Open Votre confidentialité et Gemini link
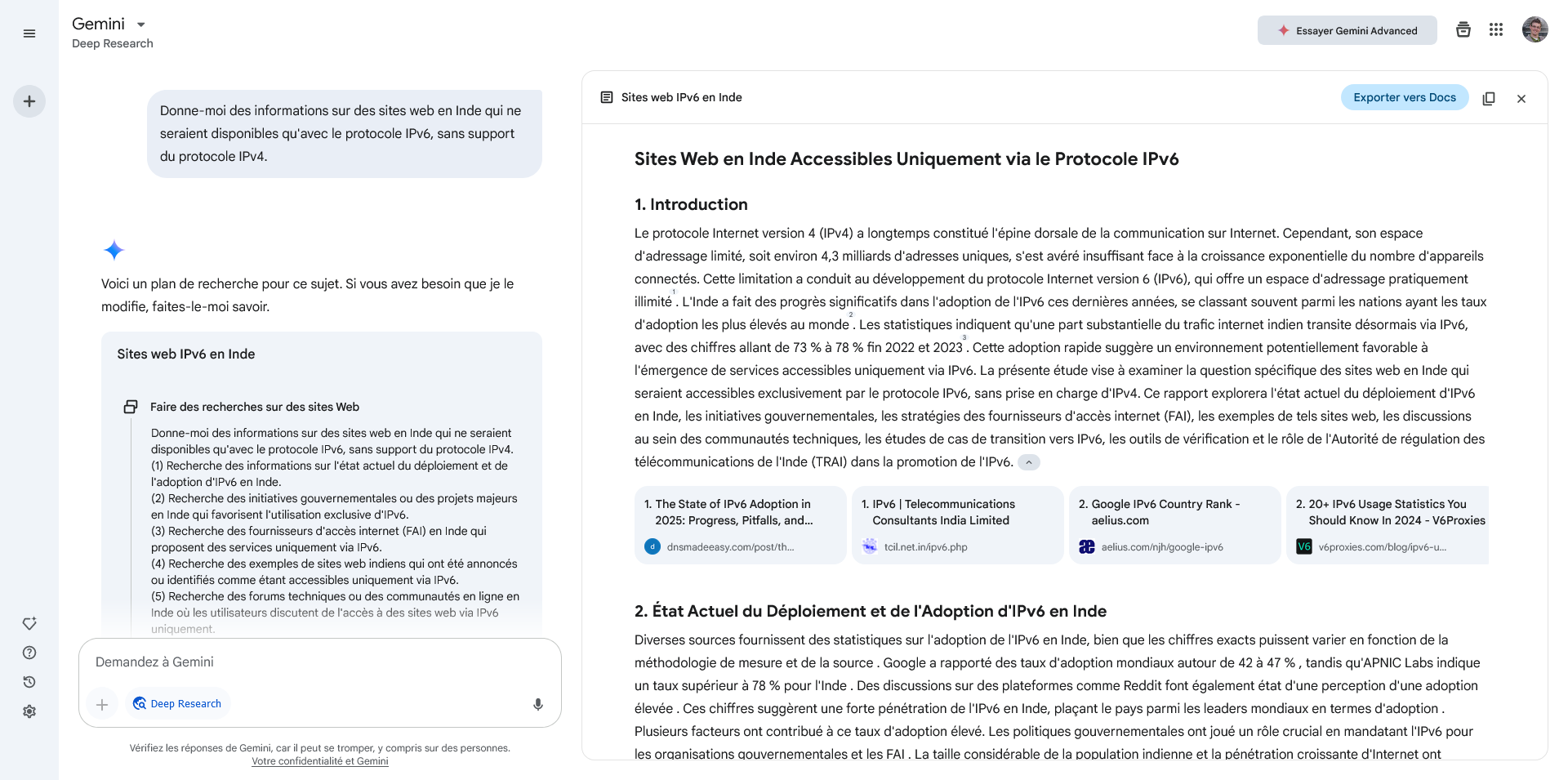Screen dimensions: 1568x780 pos(320,761)
